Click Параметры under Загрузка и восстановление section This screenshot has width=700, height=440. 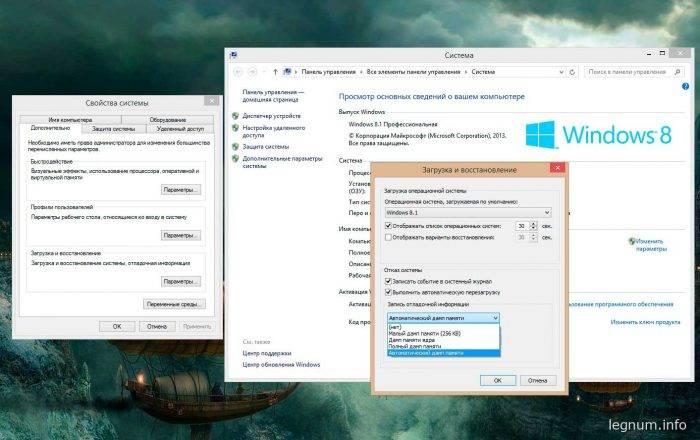tap(181, 282)
